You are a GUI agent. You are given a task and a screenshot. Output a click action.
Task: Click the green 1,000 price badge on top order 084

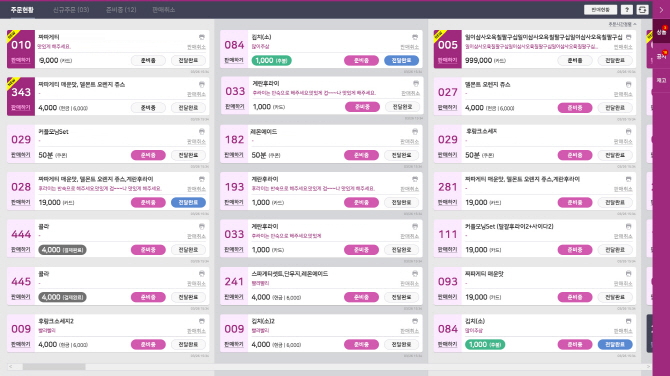(x=272, y=61)
